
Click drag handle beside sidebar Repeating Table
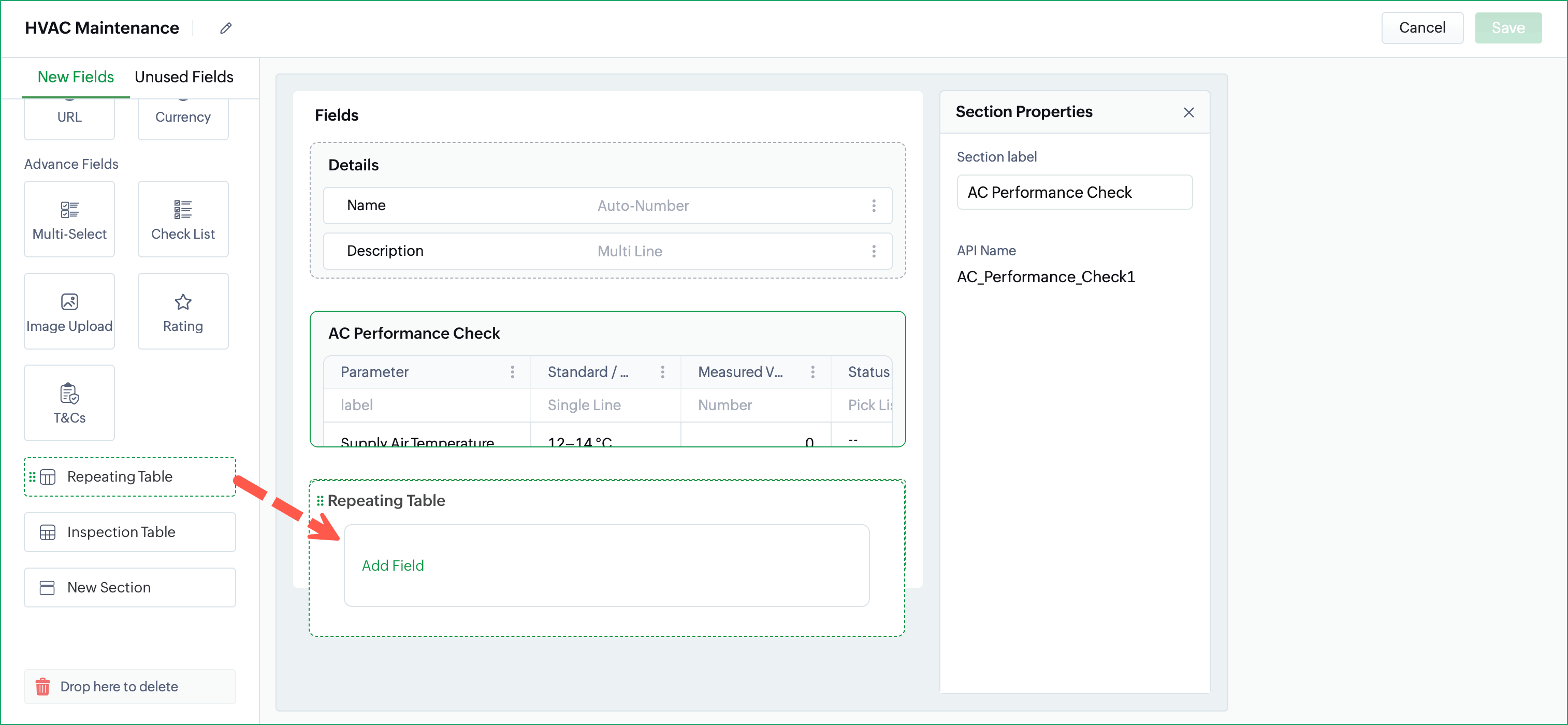[32, 476]
